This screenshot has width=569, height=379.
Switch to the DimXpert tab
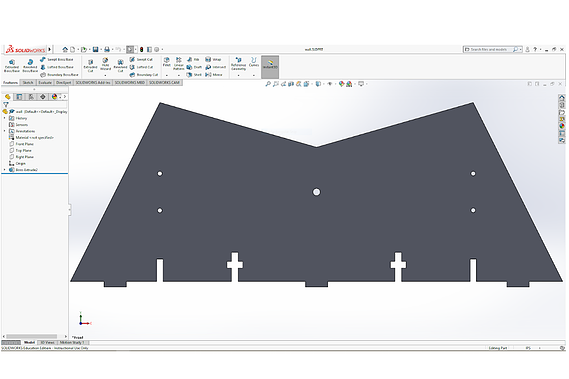64,83
